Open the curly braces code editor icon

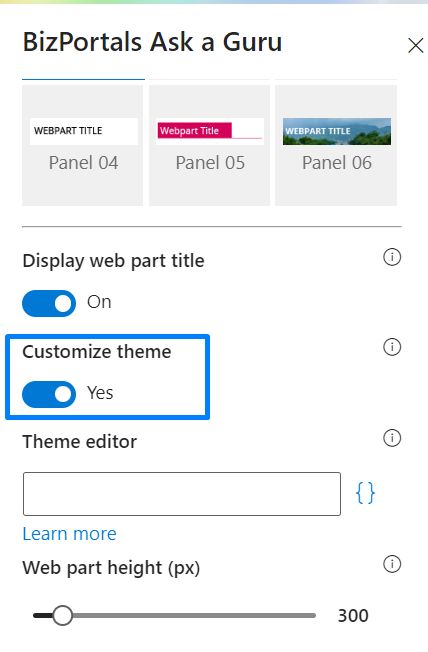pyautogui.click(x=365, y=493)
